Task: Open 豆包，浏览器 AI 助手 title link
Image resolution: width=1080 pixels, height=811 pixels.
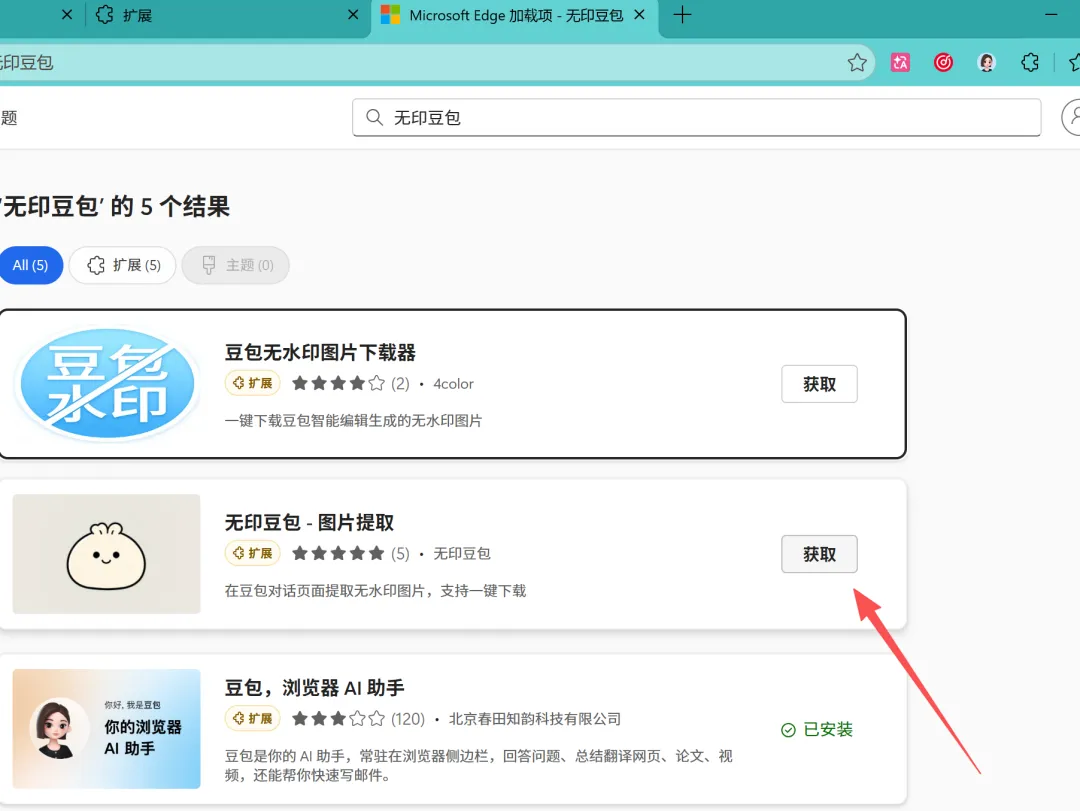Action: pos(315,688)
